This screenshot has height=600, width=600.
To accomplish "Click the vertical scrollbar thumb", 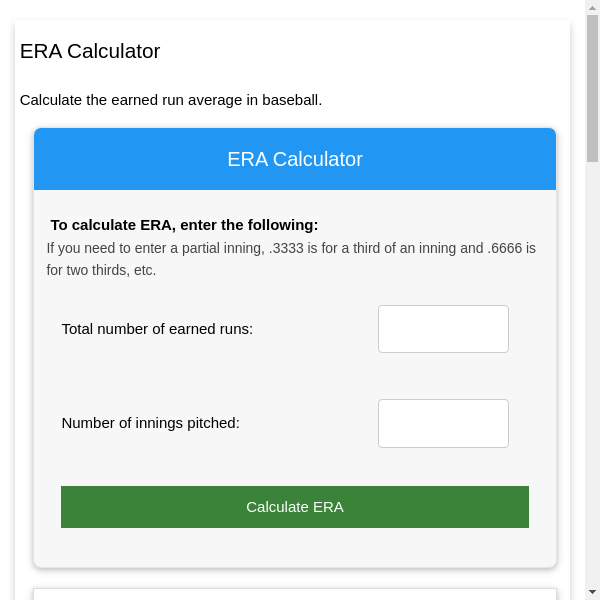I will pos(592,88).
